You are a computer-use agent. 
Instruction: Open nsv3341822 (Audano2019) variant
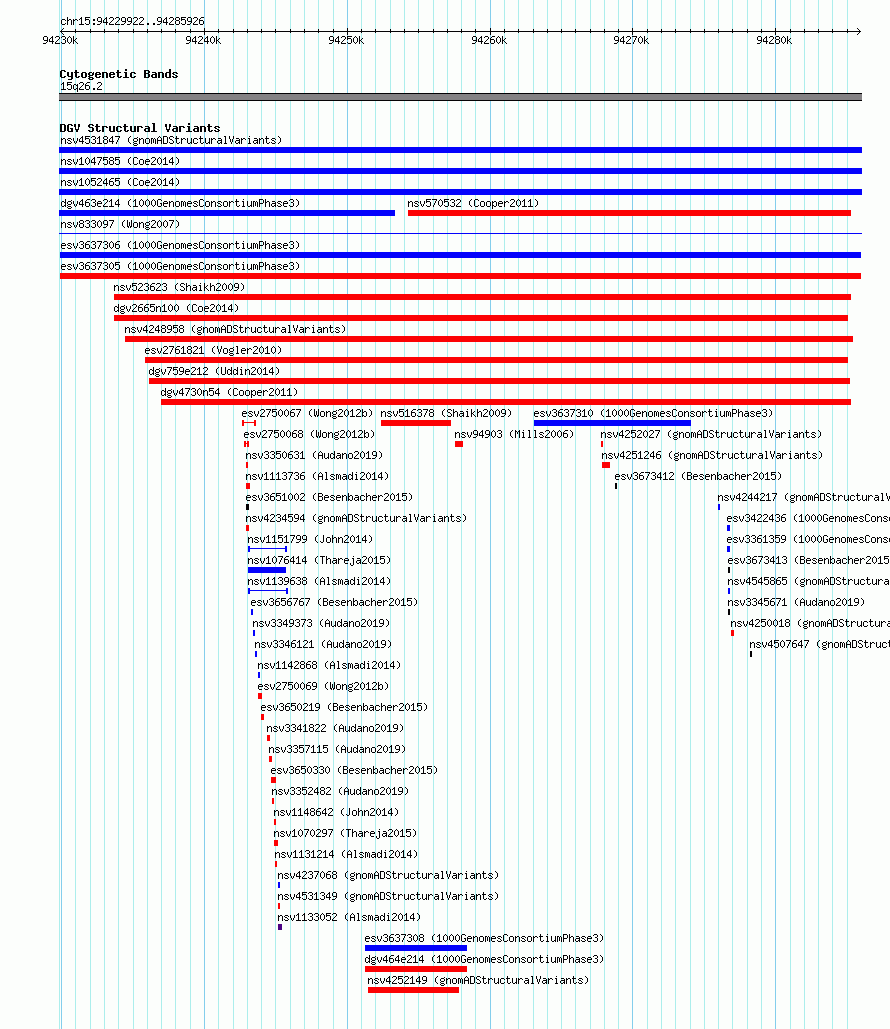pyautogui.click(x=335, y=728)
